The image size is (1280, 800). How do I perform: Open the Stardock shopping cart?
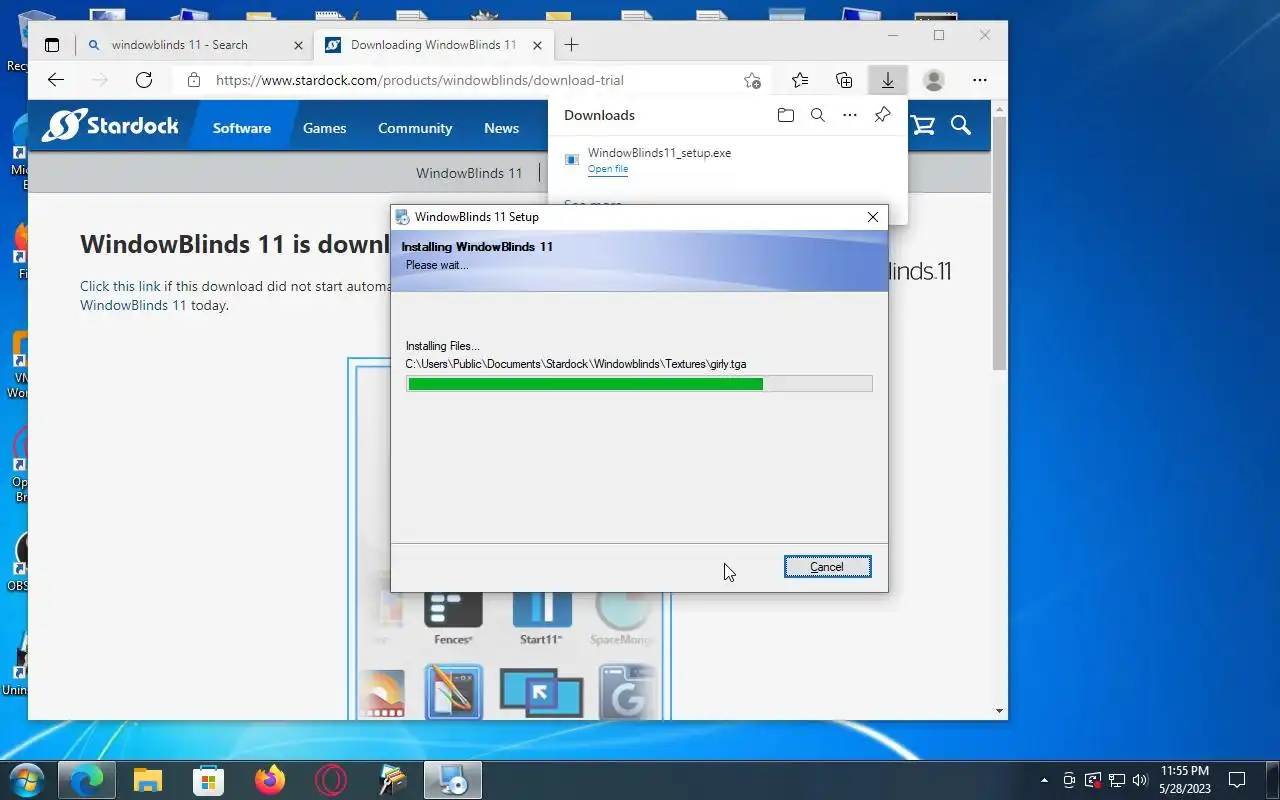923,125
